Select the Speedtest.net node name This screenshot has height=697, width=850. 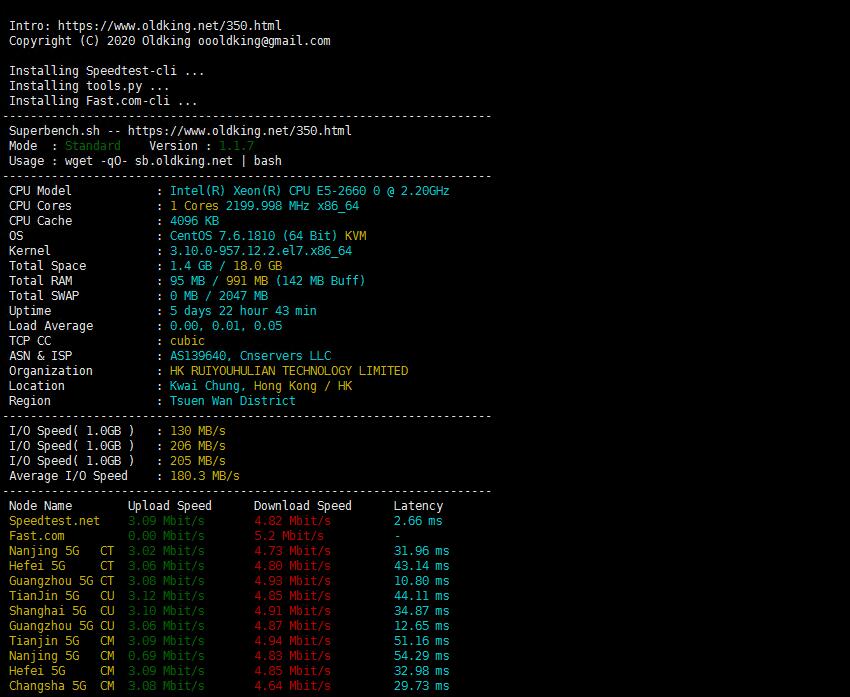[54, 521]
